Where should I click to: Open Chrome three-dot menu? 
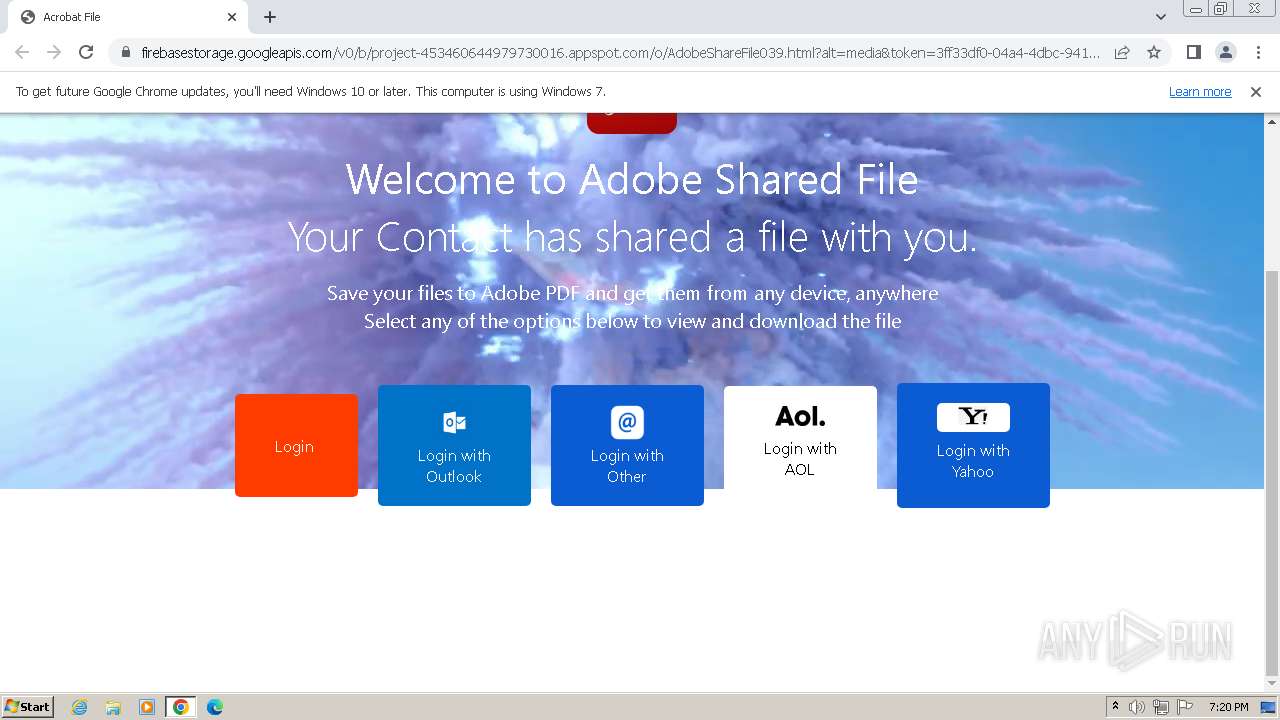(1258, 52)
